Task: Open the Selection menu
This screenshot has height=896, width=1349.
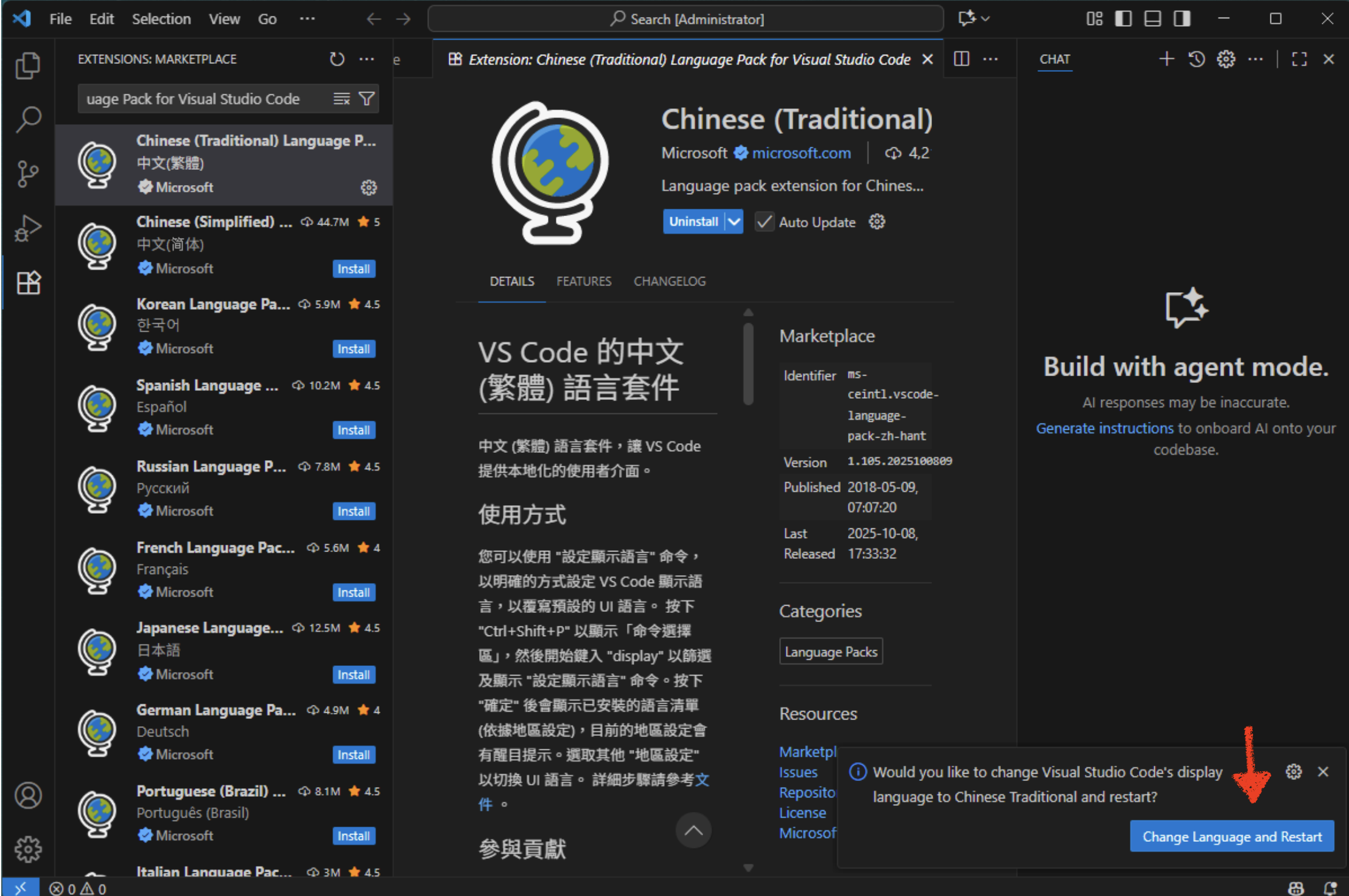Action: [161, 19]
